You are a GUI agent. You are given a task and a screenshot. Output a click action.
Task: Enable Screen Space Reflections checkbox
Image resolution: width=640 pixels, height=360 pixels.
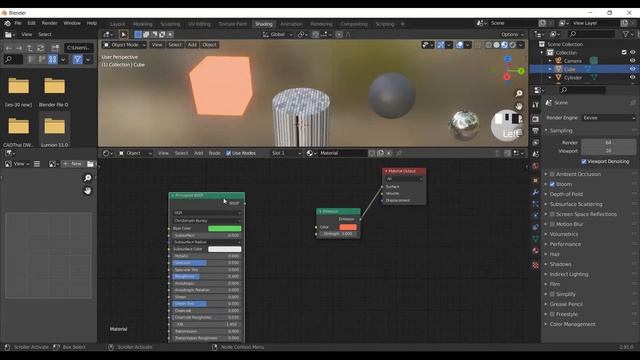point(552,214)
